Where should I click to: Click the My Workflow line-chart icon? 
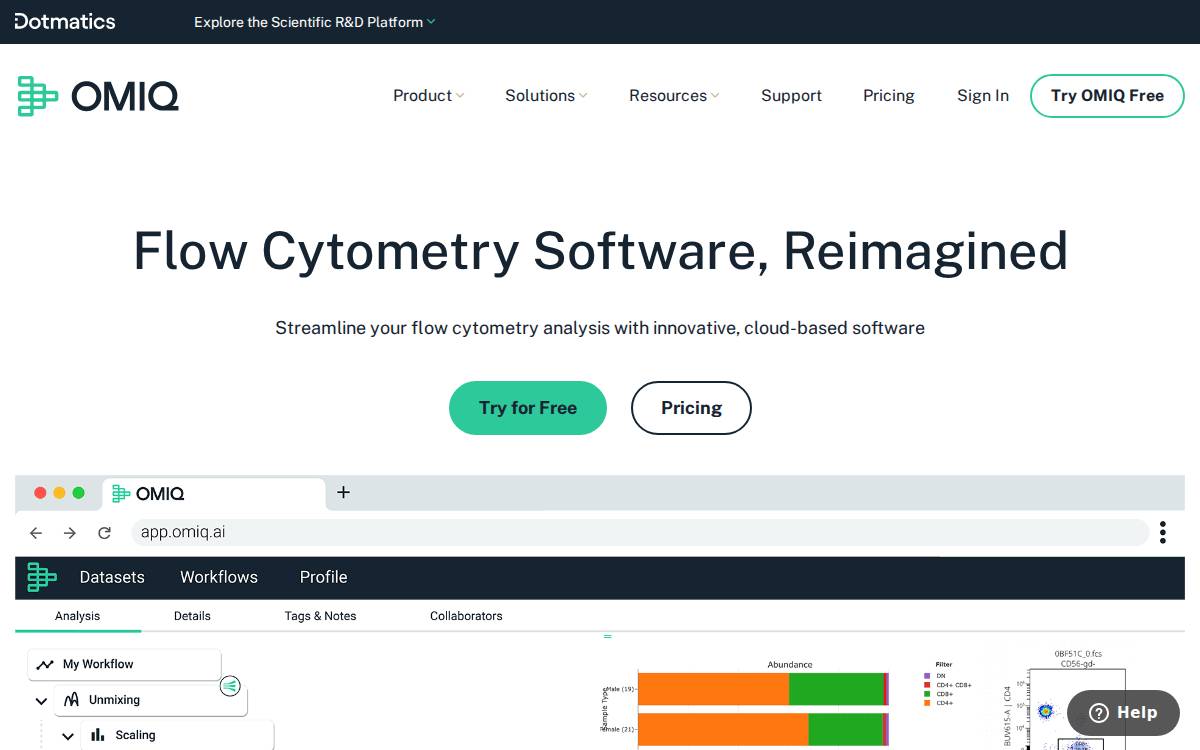tap(44, 664)
